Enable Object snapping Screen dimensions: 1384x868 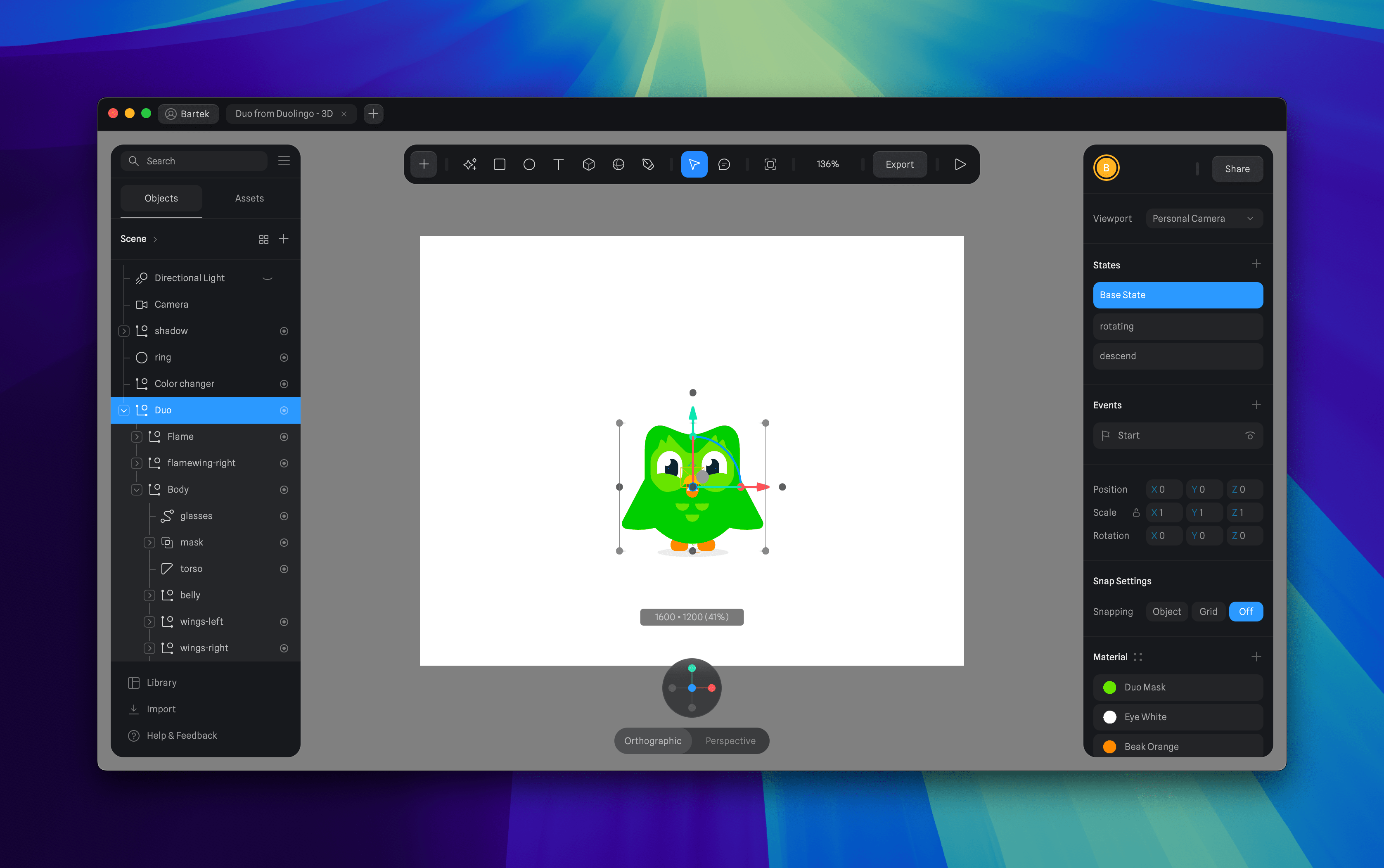point(1166,612)
